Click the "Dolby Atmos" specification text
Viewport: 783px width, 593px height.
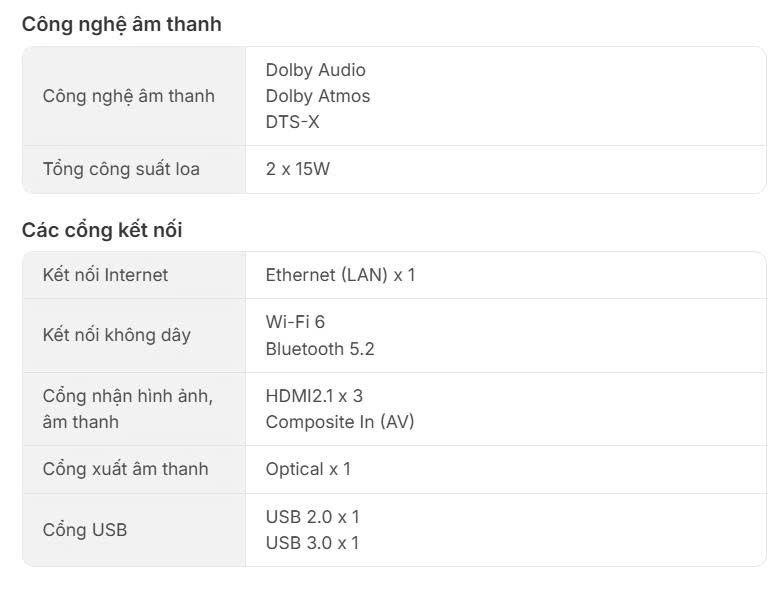318,96
